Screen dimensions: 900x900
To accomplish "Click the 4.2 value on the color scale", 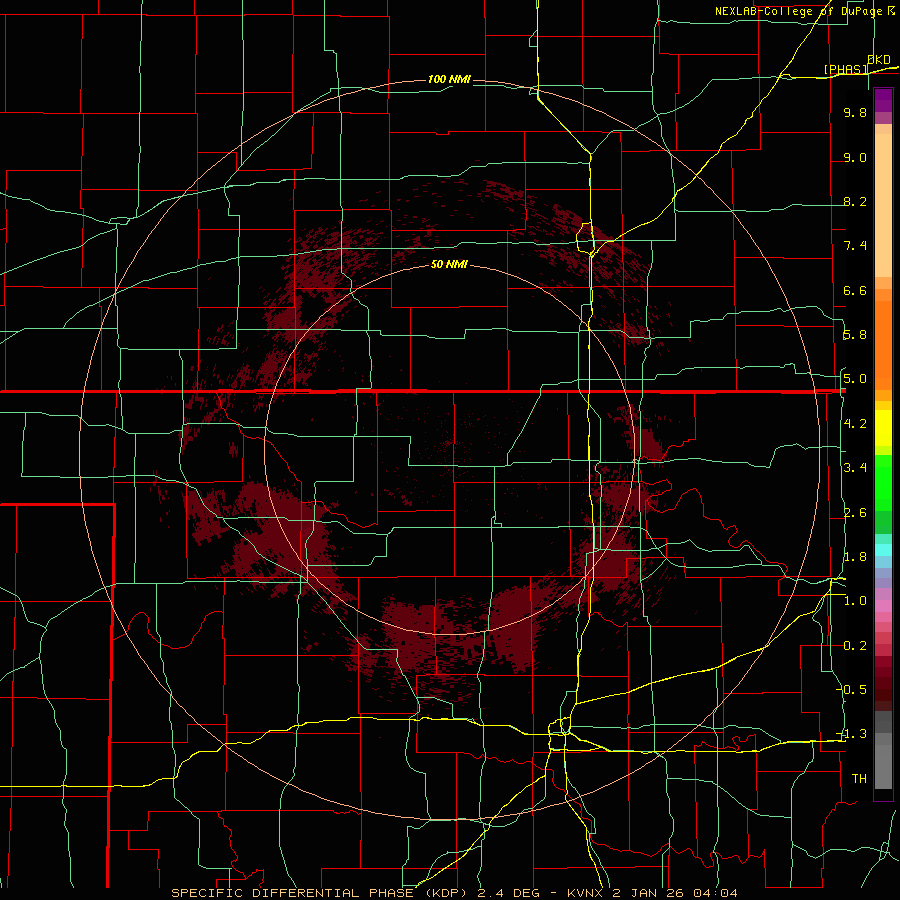I will [855, 424].
